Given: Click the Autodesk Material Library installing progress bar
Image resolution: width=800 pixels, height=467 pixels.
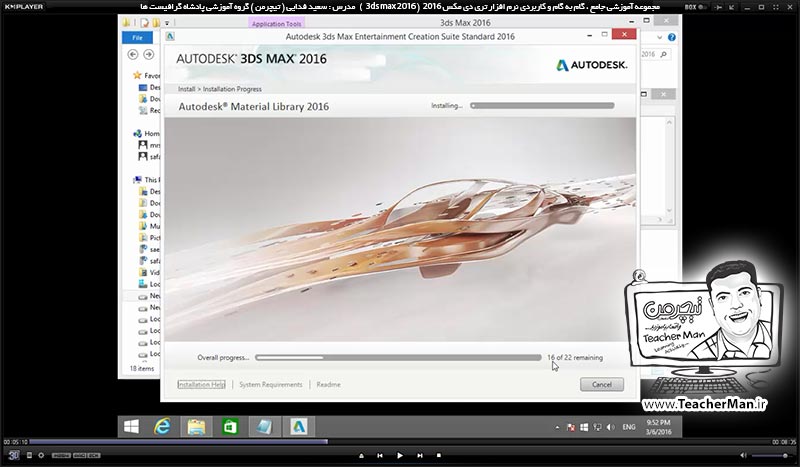Looking at the screenshot, I should point(542,106).
